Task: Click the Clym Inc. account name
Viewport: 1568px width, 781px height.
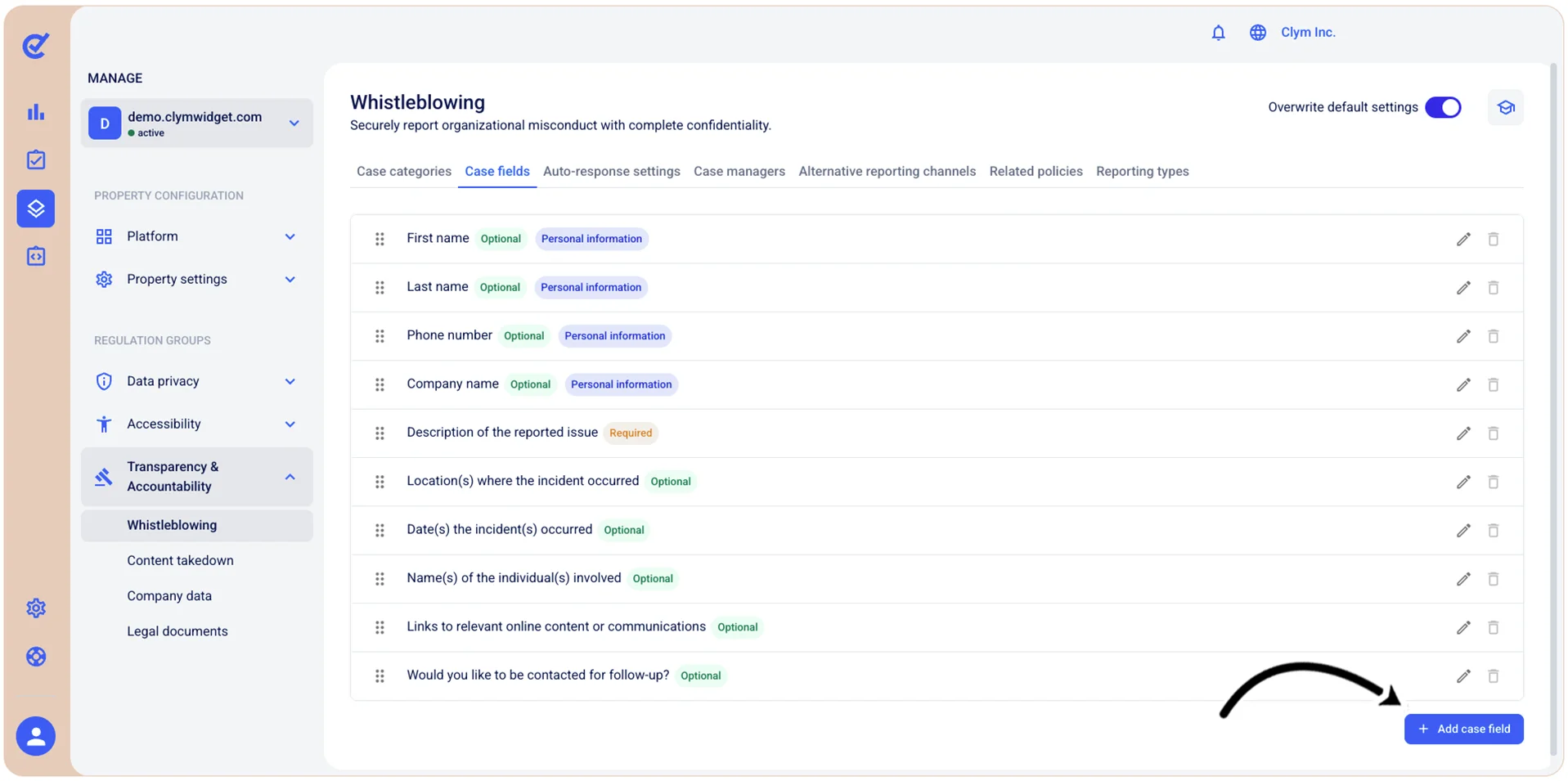Action: pyautogui.click(x=1308, y=32)
